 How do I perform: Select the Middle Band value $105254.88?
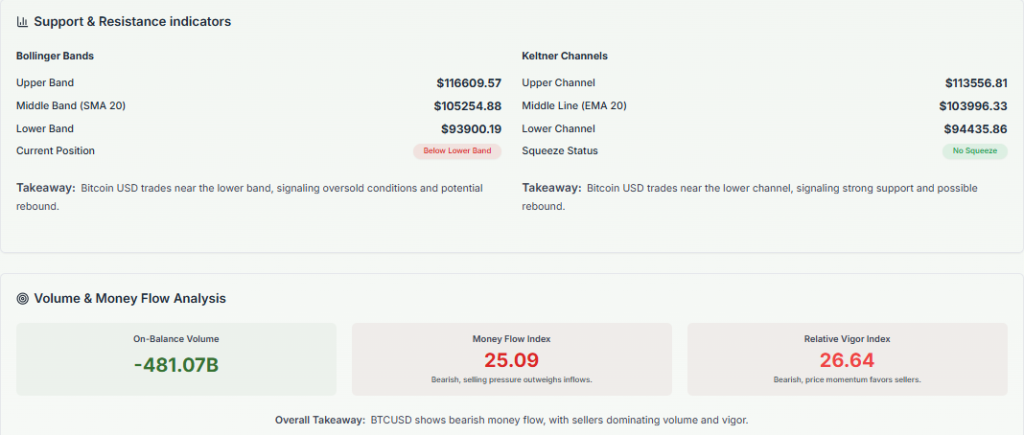tap(468, 106)
